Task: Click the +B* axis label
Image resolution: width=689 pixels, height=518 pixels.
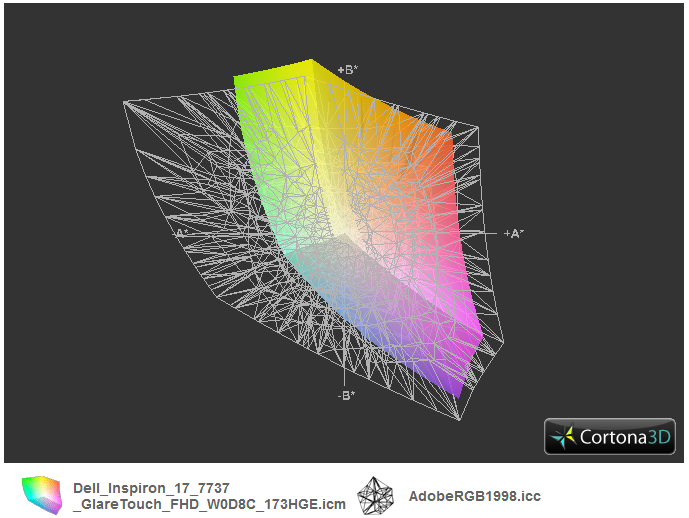Action: (348, 69)
